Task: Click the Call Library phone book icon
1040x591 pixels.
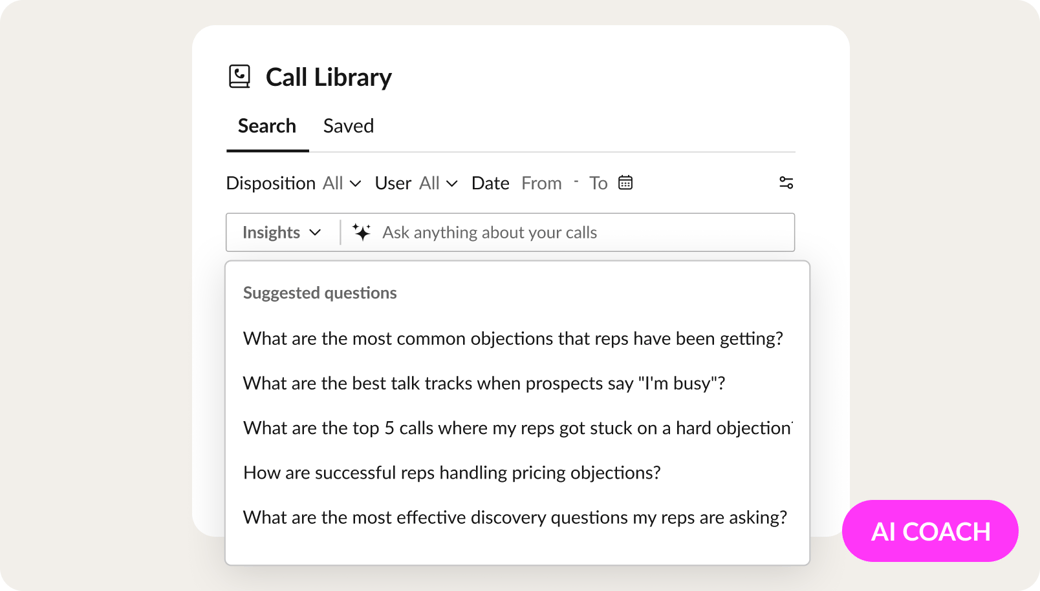Action: coord(239,76)
